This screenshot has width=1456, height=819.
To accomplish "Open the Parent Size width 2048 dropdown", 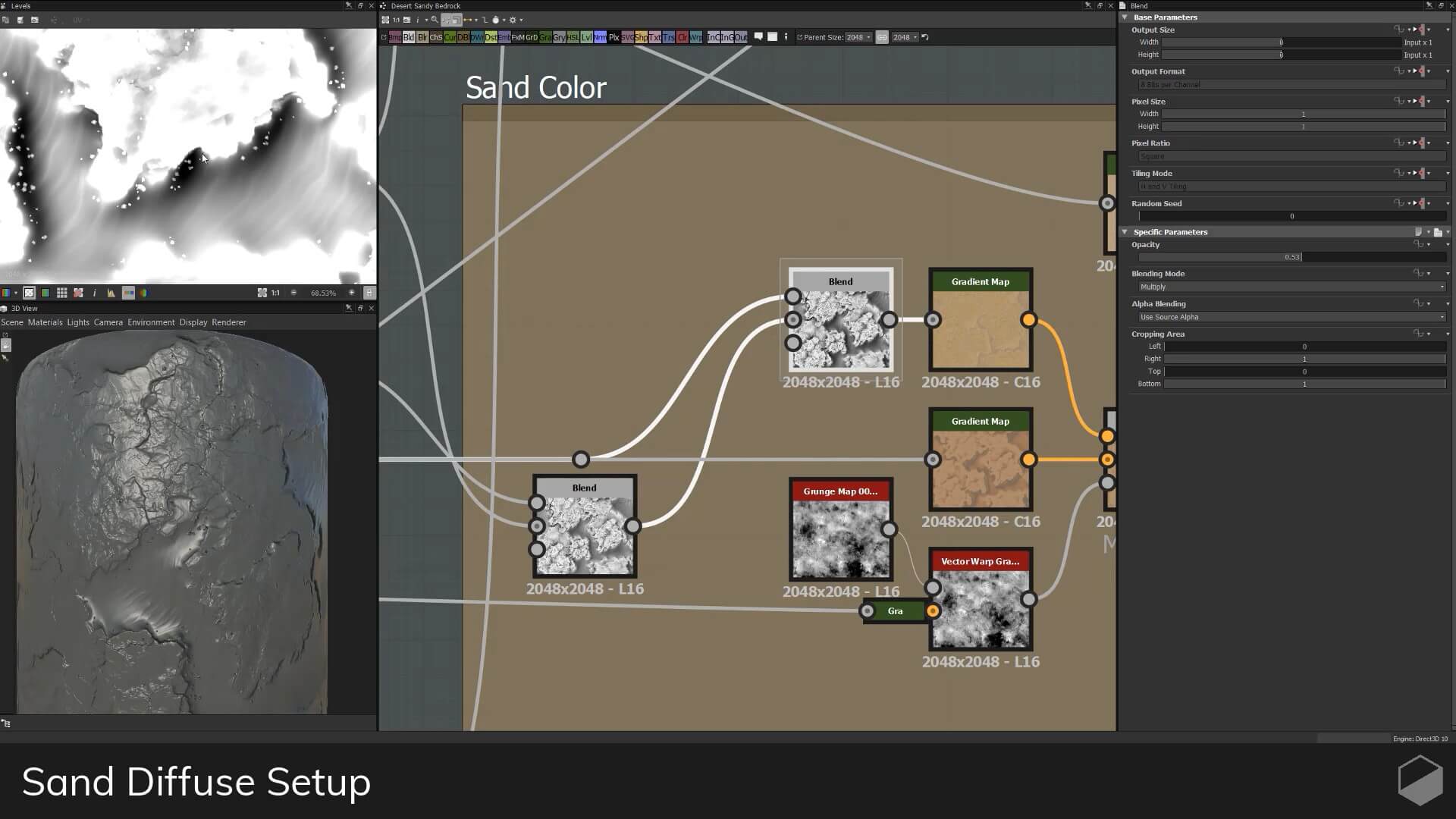I will [858, 37].
